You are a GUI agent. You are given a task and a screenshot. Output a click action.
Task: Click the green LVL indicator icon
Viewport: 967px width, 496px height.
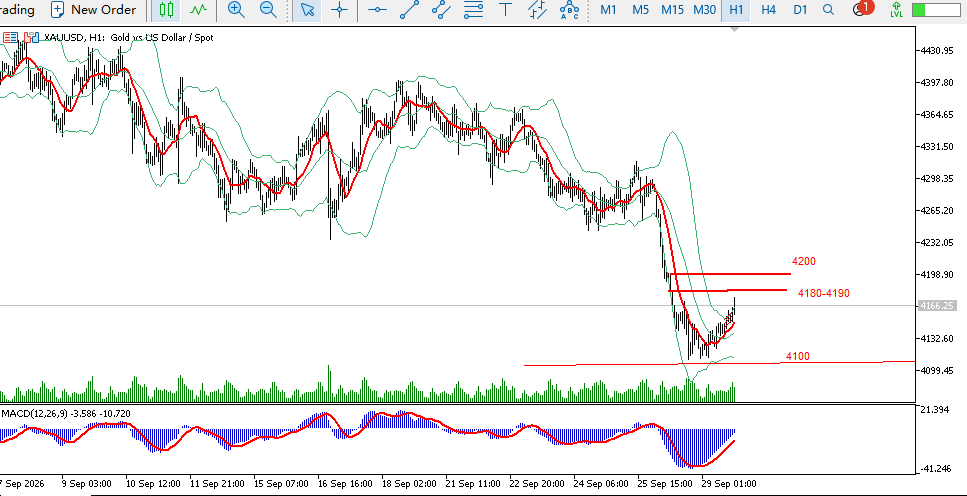coord(896,10)
